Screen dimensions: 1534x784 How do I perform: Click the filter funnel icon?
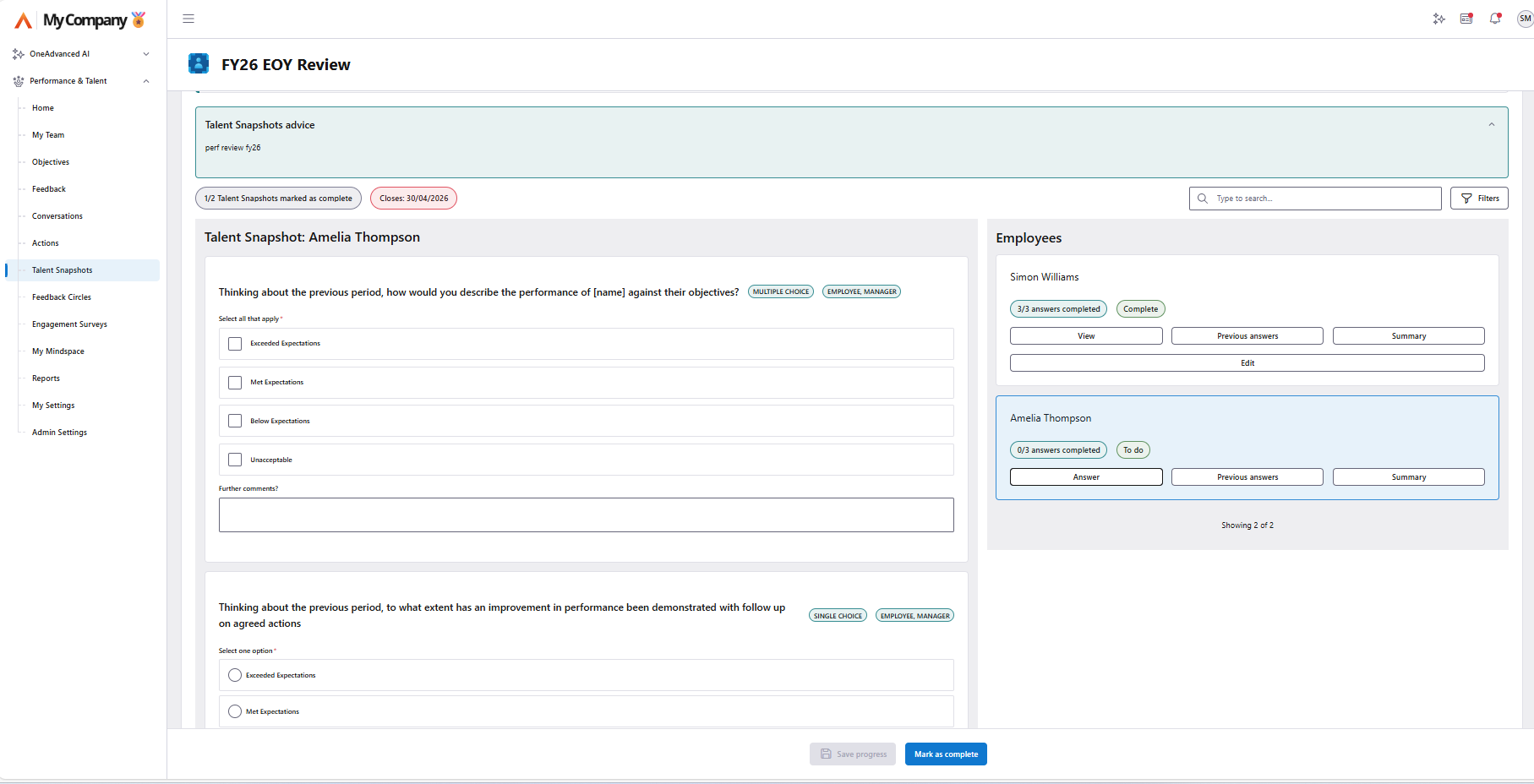pos(1466,199)
